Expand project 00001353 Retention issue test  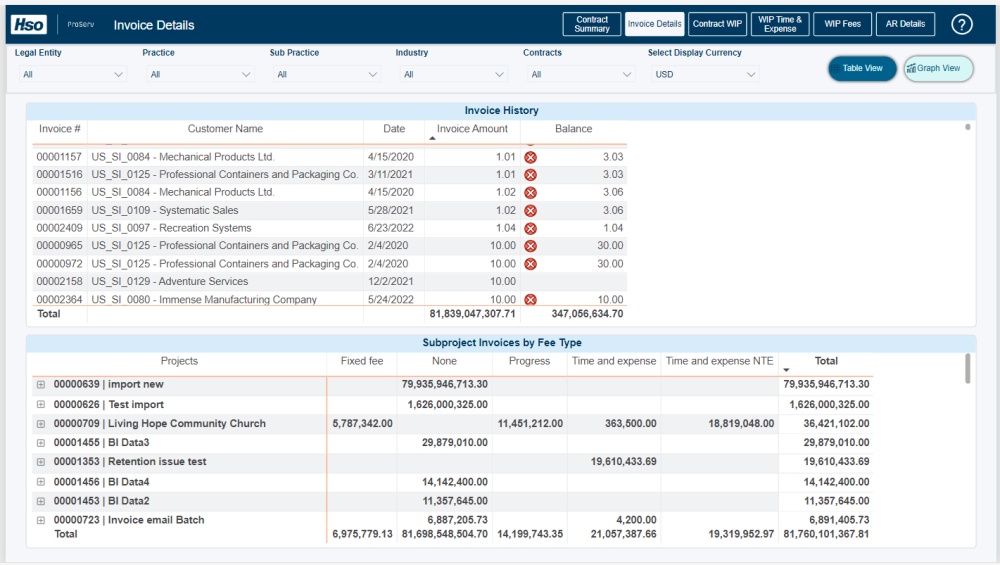point(41,462)
